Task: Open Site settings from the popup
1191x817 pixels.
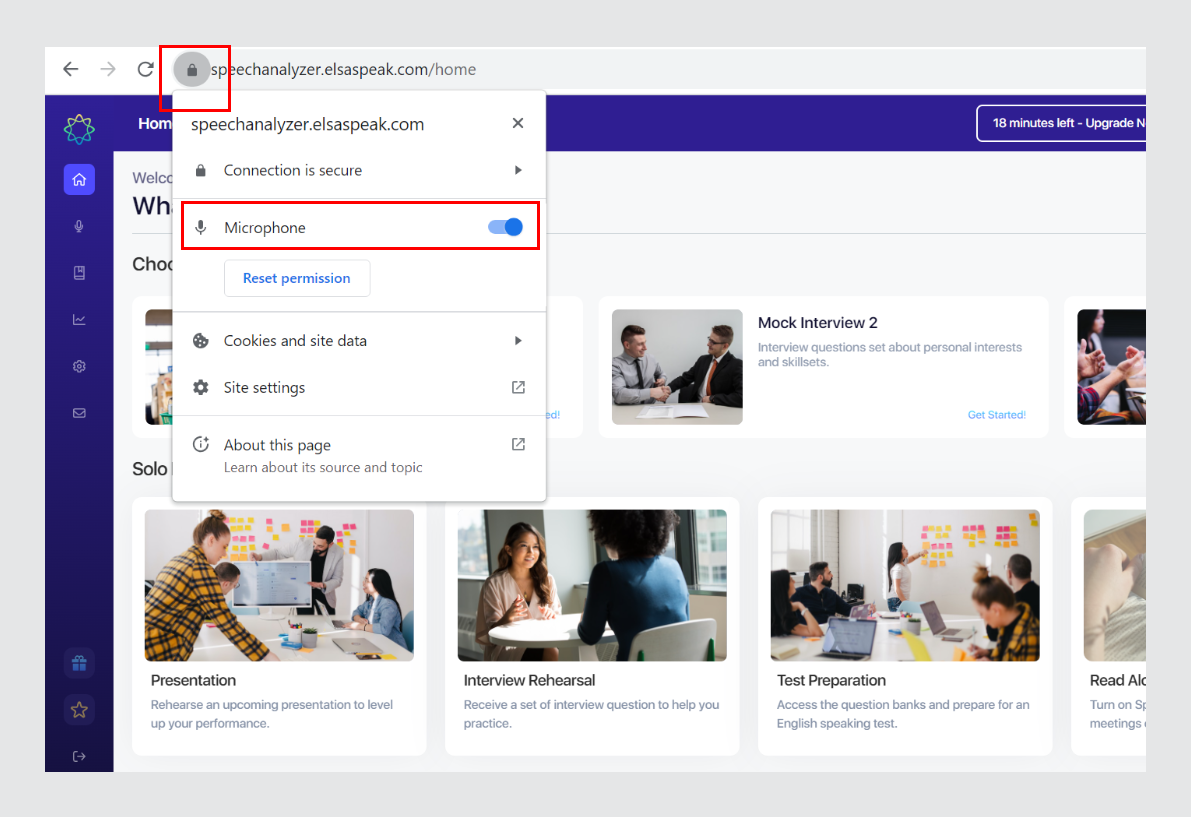Action: click(x=360, y=388)
